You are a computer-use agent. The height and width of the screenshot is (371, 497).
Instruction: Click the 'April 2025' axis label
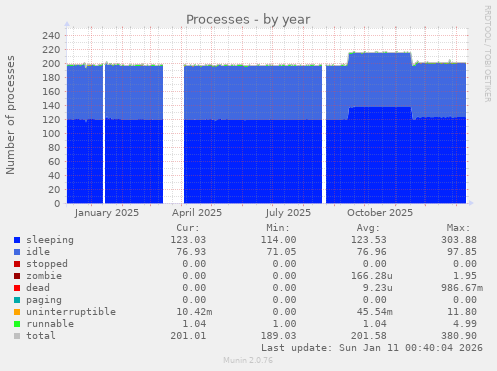[197, 213]
